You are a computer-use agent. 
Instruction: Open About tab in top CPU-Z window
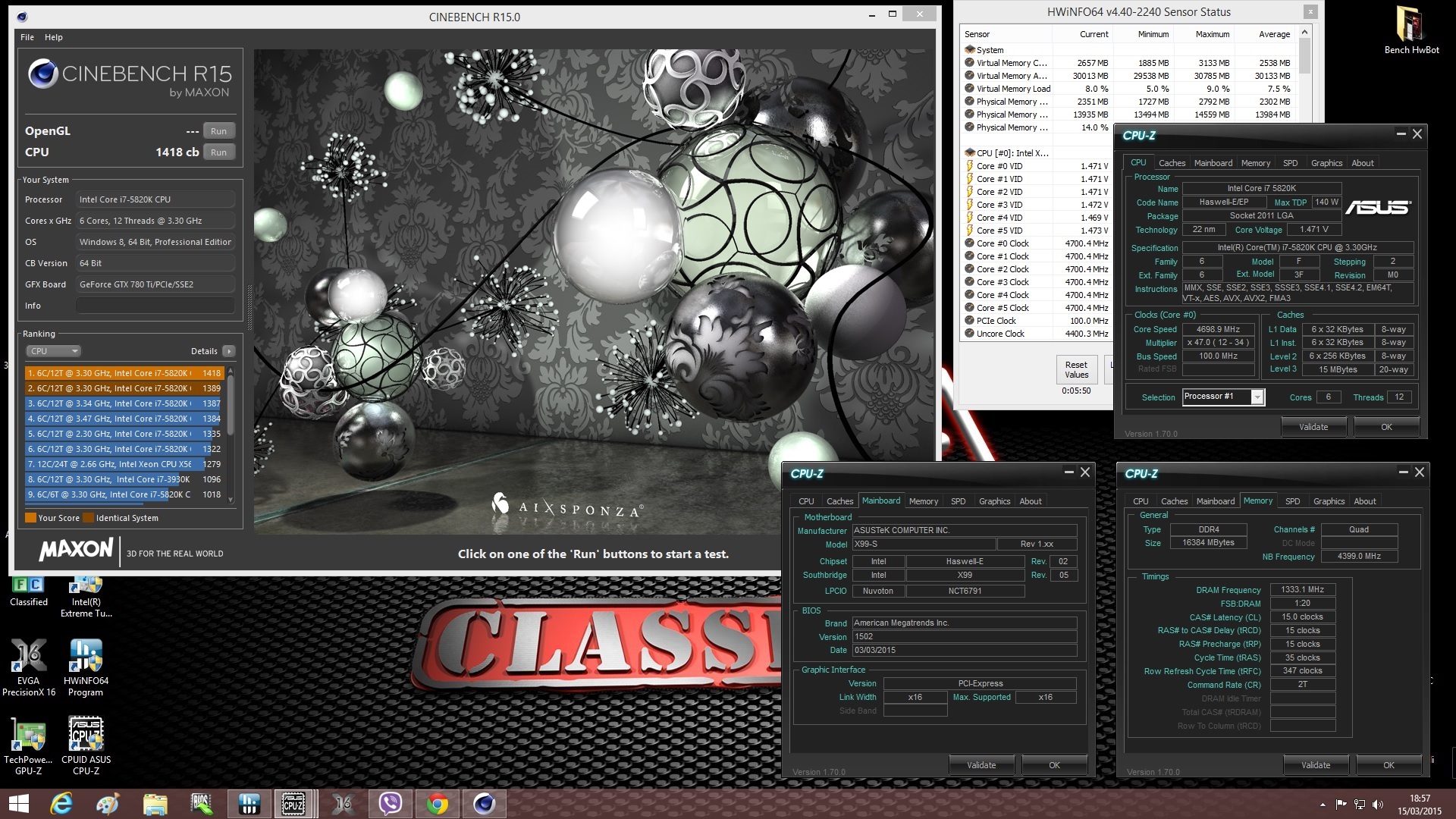point(1362,163)
